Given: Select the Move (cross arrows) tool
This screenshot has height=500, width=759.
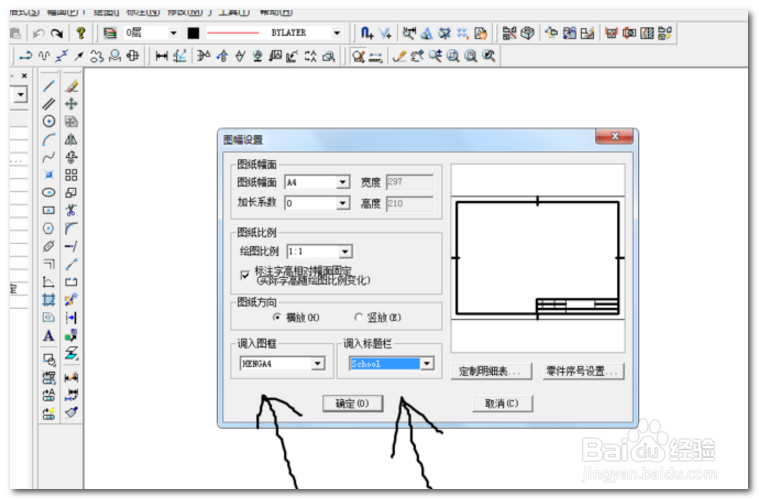Looking at the screenshot, I should pyautogui.click(x=72, y=104).
